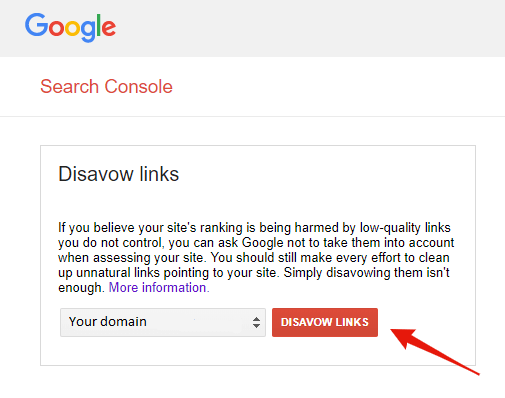This screenshot has width=505, height=398.
Task: Select the Your domain label inside the selector
Action: 108,322
